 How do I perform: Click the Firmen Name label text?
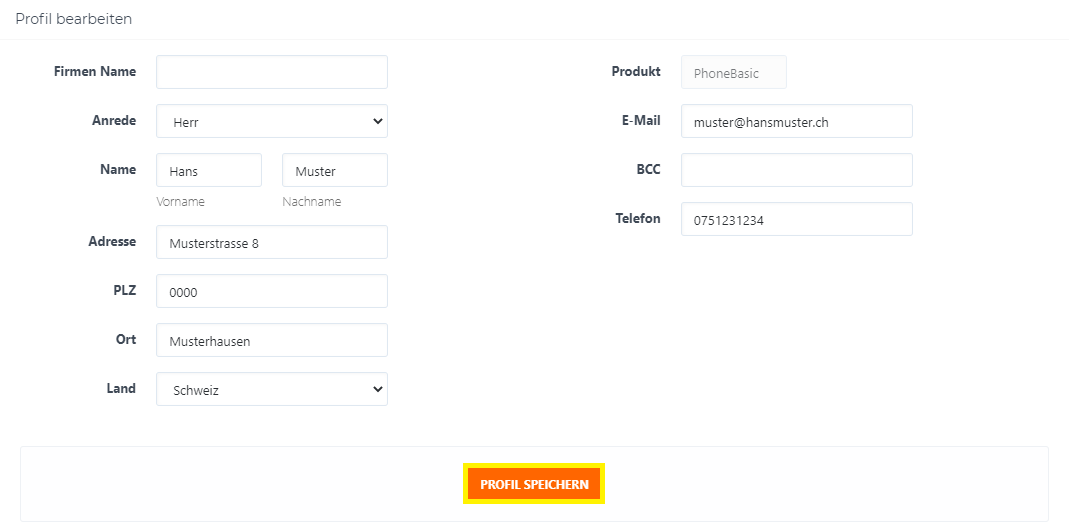click(x=95, y=72)
